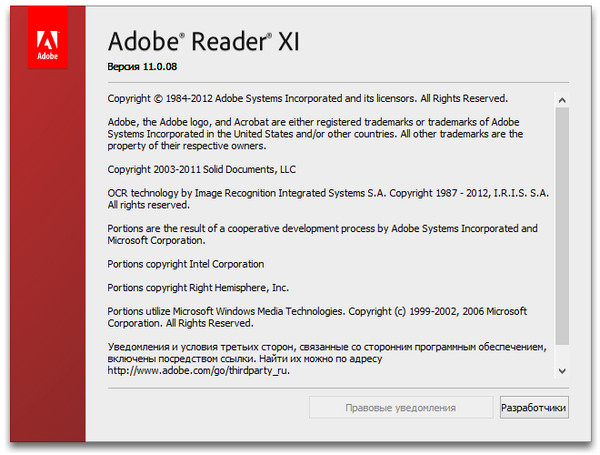
Task: Select the Intel Corporation copyright line
Action: pos(185,264)
